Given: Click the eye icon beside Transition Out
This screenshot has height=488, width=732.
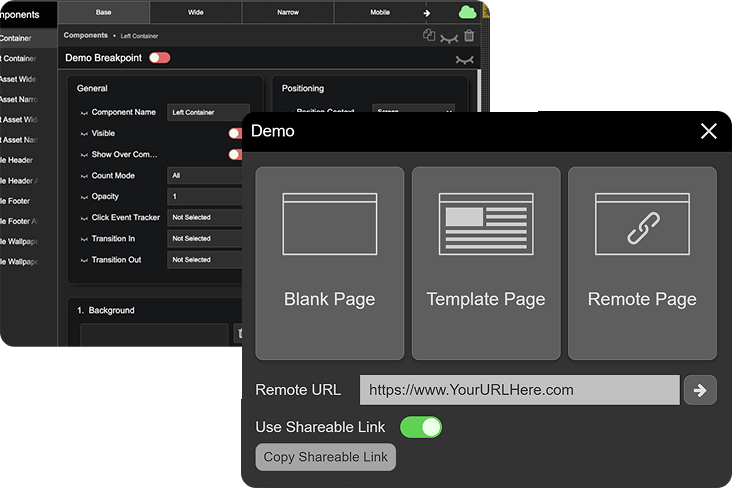Looking at the screenshot, I should pyautogui.click(x=84, y=260).
